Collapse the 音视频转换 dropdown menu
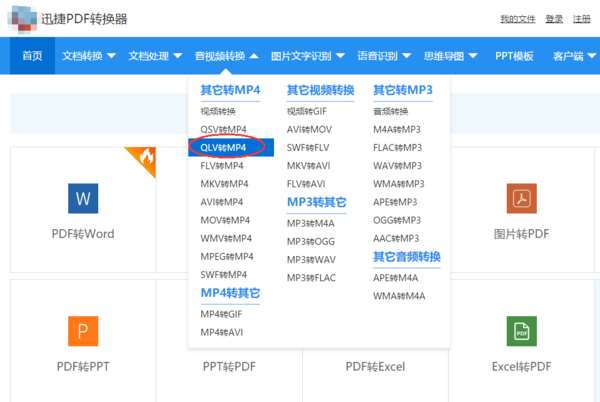 coord(227,56)
